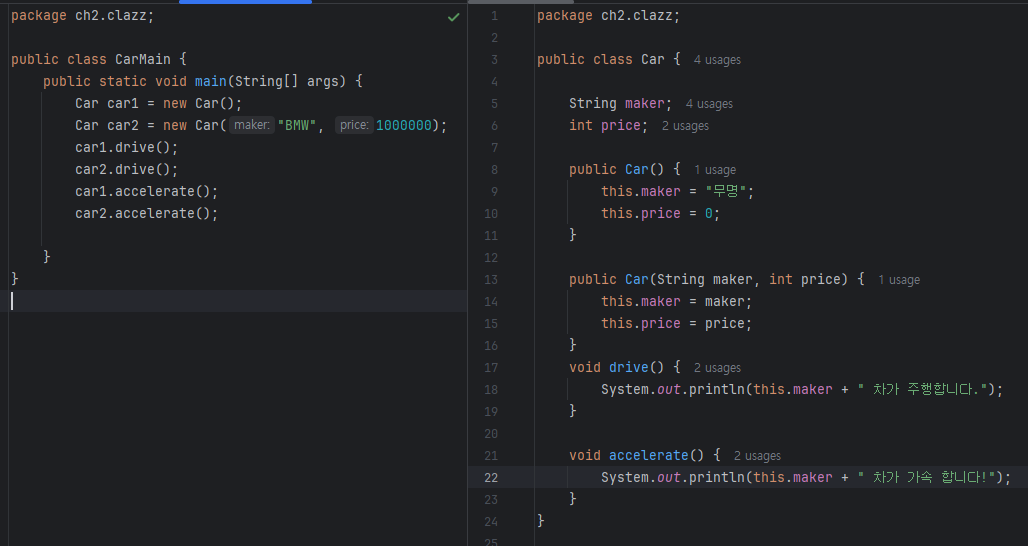Click the " 차가 주행합니다." string
The width and height of the screenshot is (1028, 546).
pyautogui.click(x=922, y=389)
